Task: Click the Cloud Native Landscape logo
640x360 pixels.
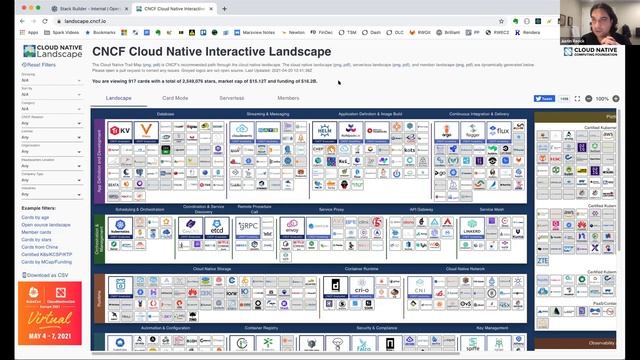Action: point(53,51)
